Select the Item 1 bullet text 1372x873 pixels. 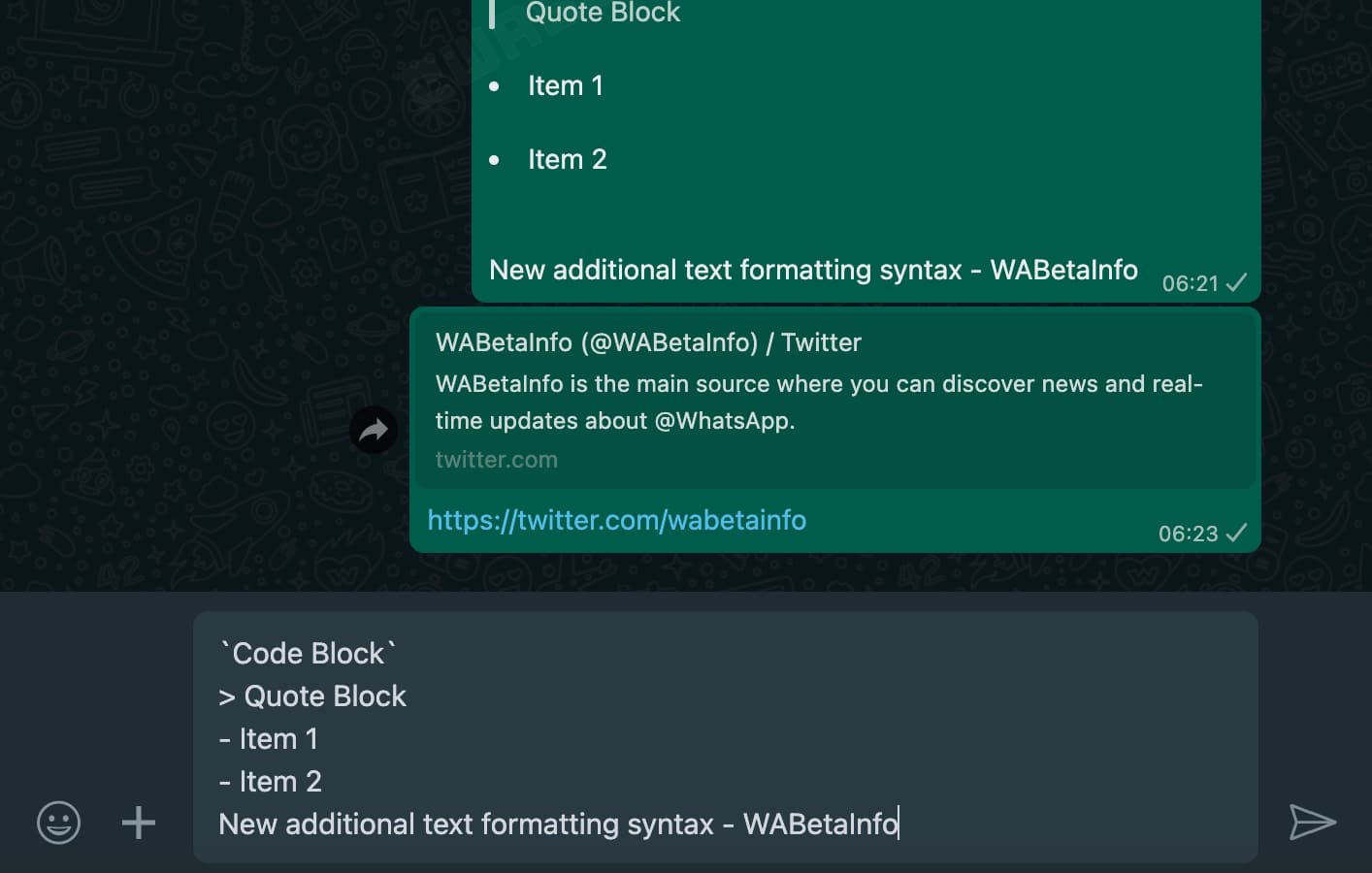coord(566,85)
